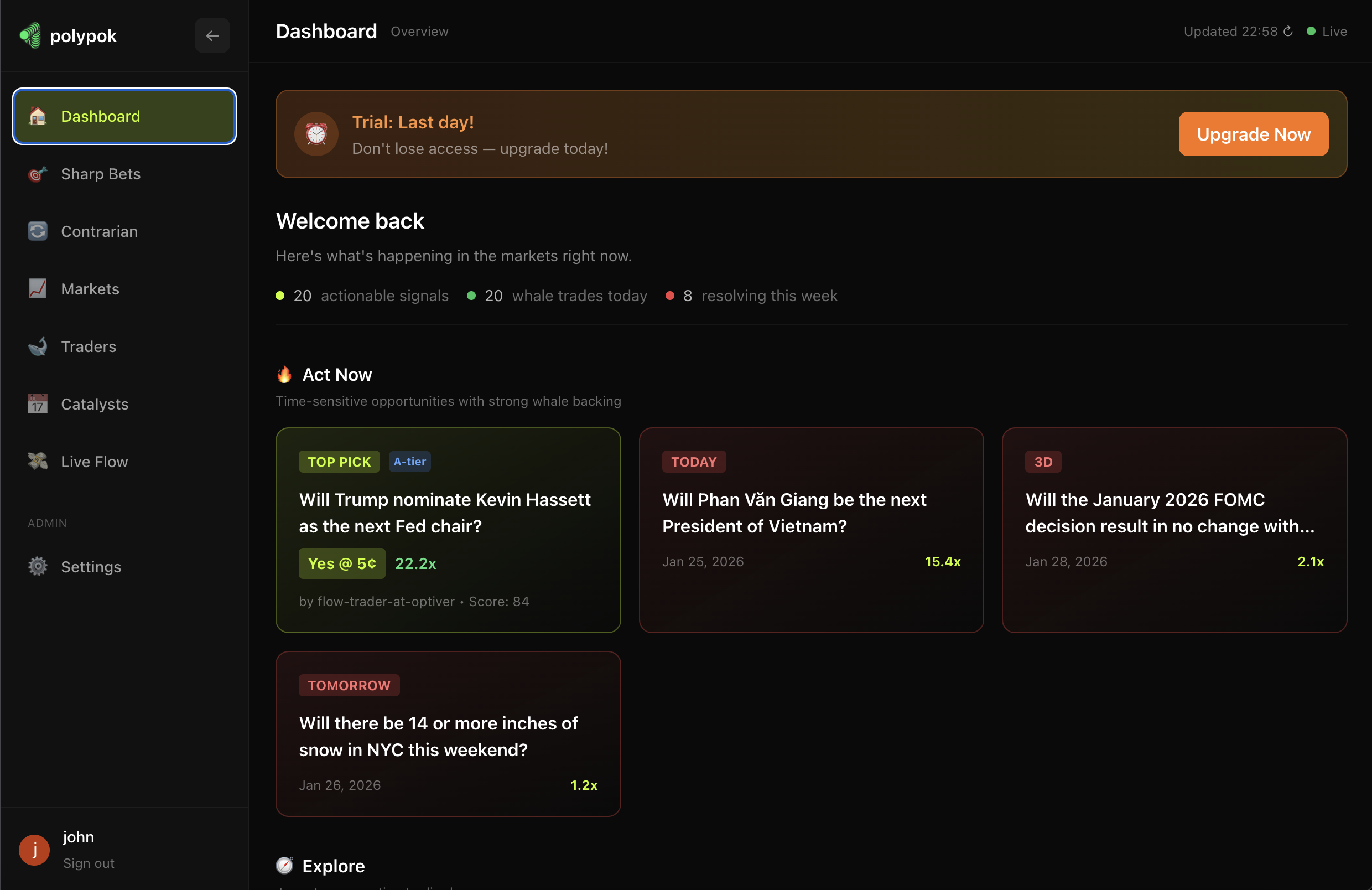The image size is (1372, 890).
Task: Click the Yes @ 5¢ price chip
Action: tap(342, 563)
